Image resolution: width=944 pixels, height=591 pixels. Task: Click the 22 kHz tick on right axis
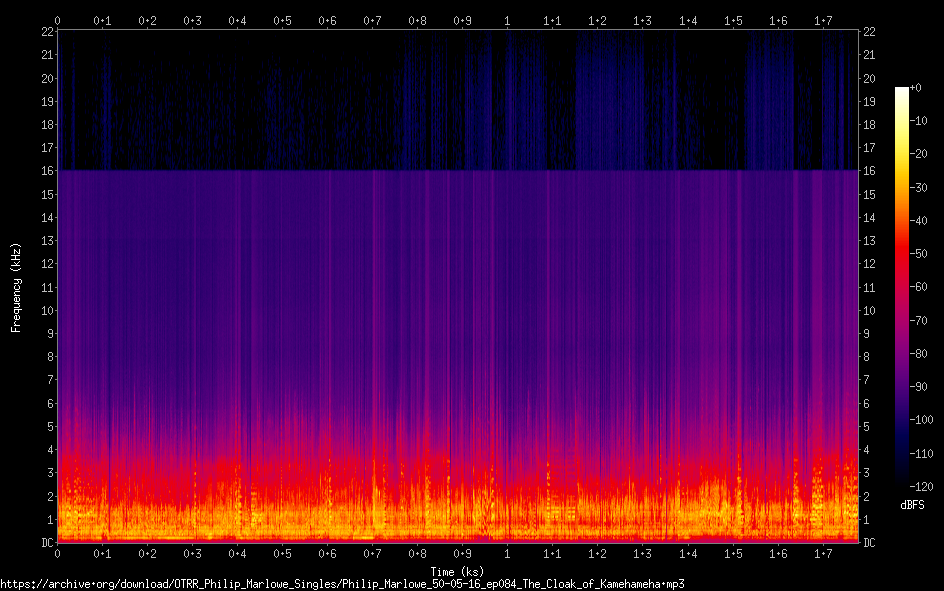click(869, 32)
